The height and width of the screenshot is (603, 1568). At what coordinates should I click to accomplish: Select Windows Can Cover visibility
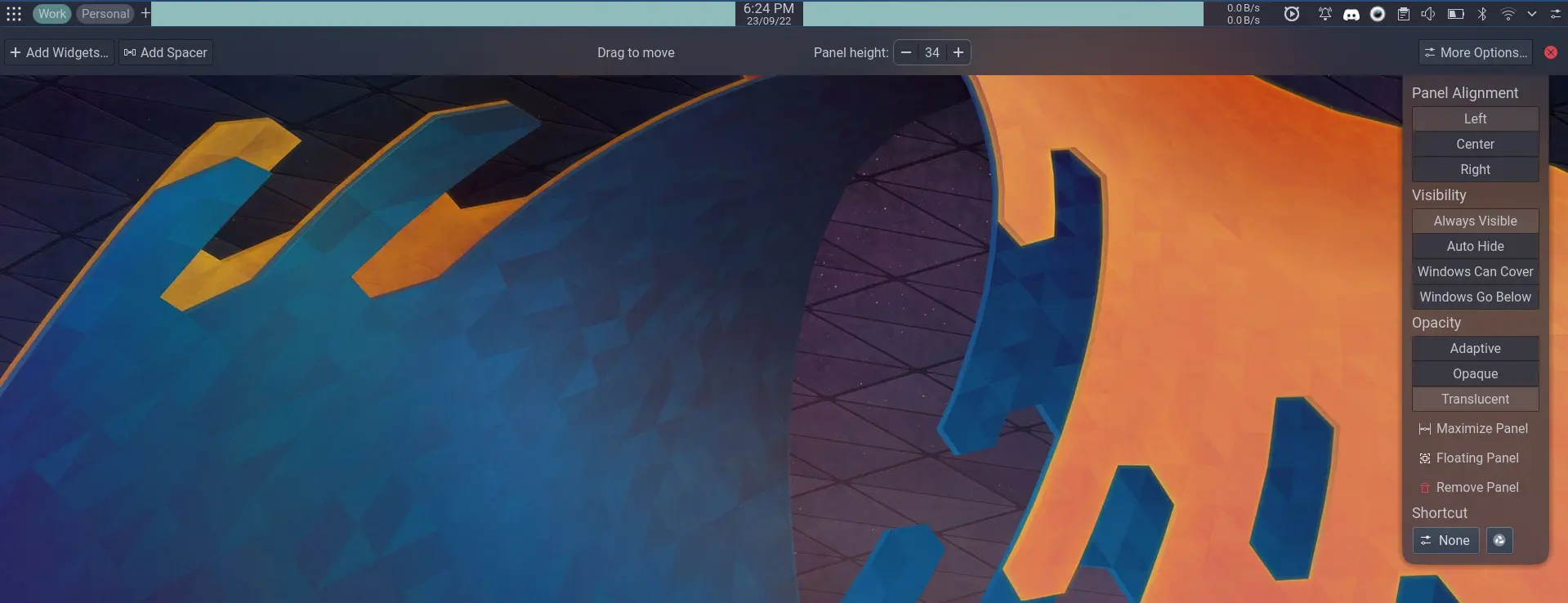[1476, 271]
